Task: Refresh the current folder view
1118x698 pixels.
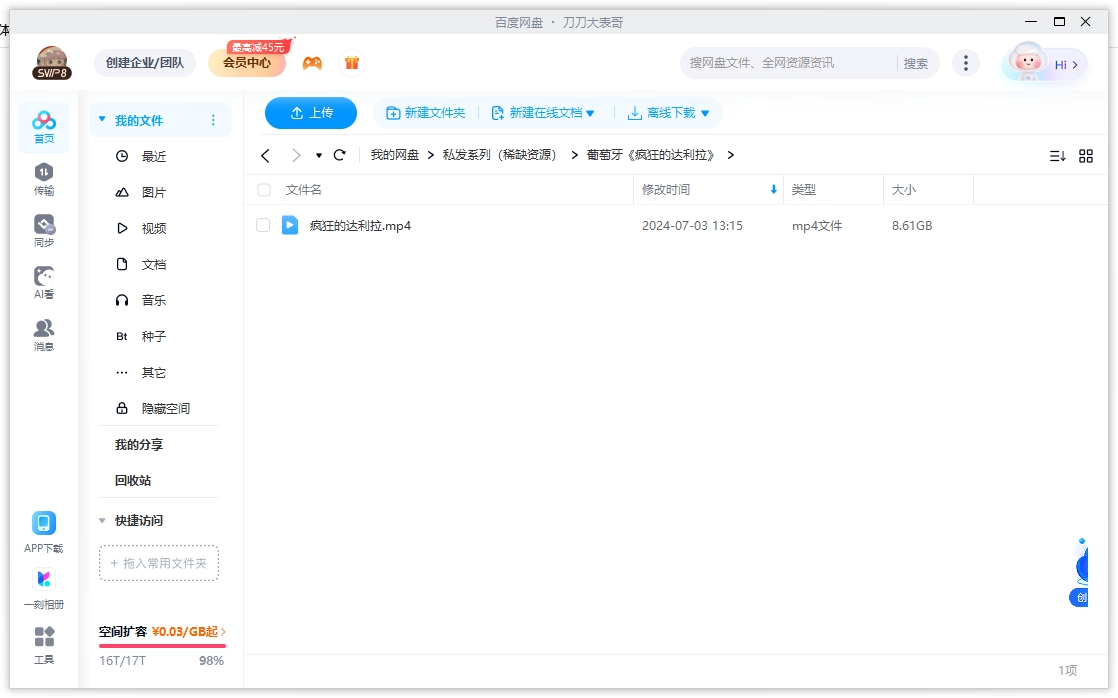Action: [x=339, y=155]
